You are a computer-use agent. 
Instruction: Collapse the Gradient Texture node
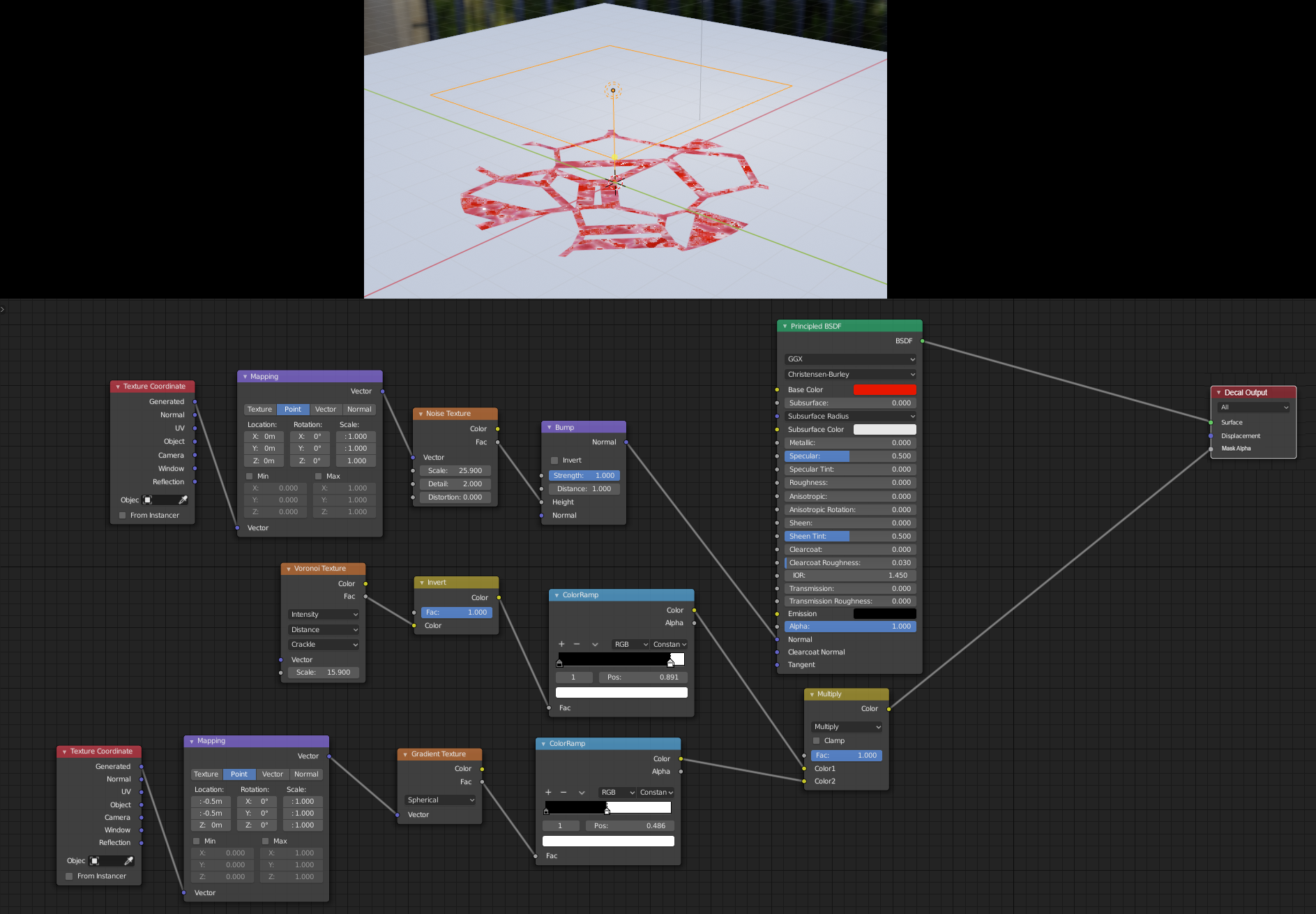point(405,754)
